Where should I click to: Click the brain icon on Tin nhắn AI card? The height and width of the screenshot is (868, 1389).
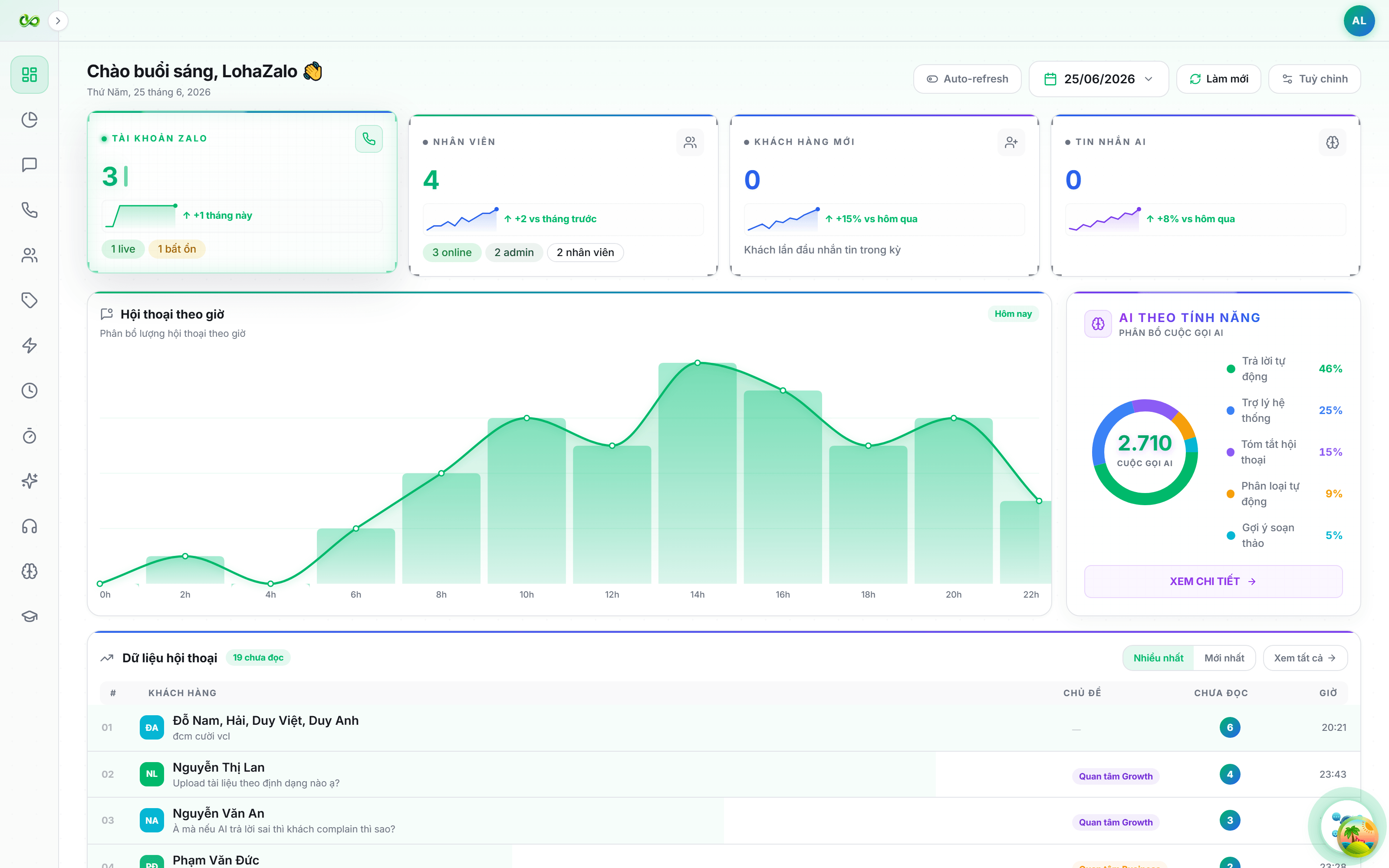[1332, 142]
